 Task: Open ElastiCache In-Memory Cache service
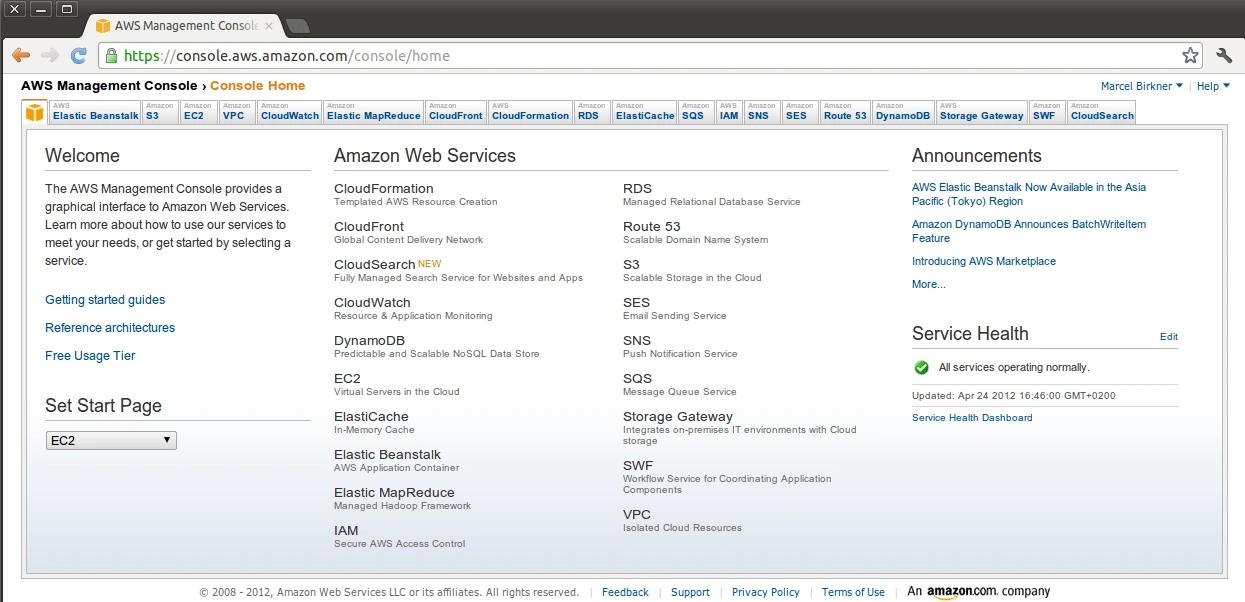click(371, 417)
